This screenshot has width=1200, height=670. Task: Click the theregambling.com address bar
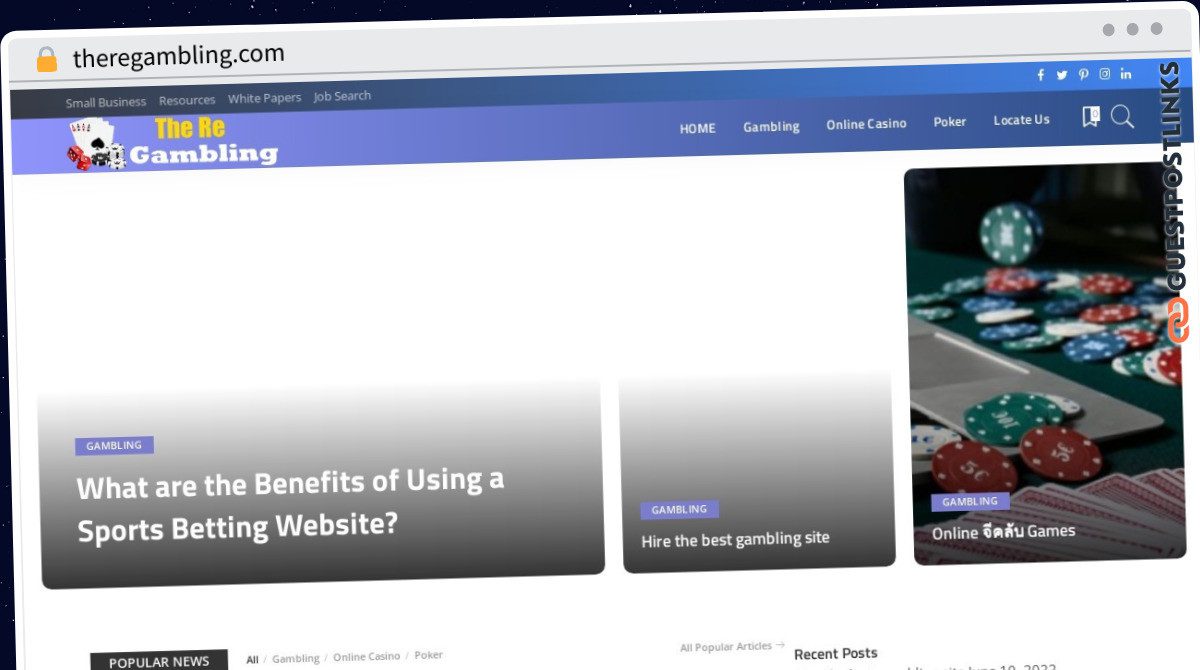179,56
